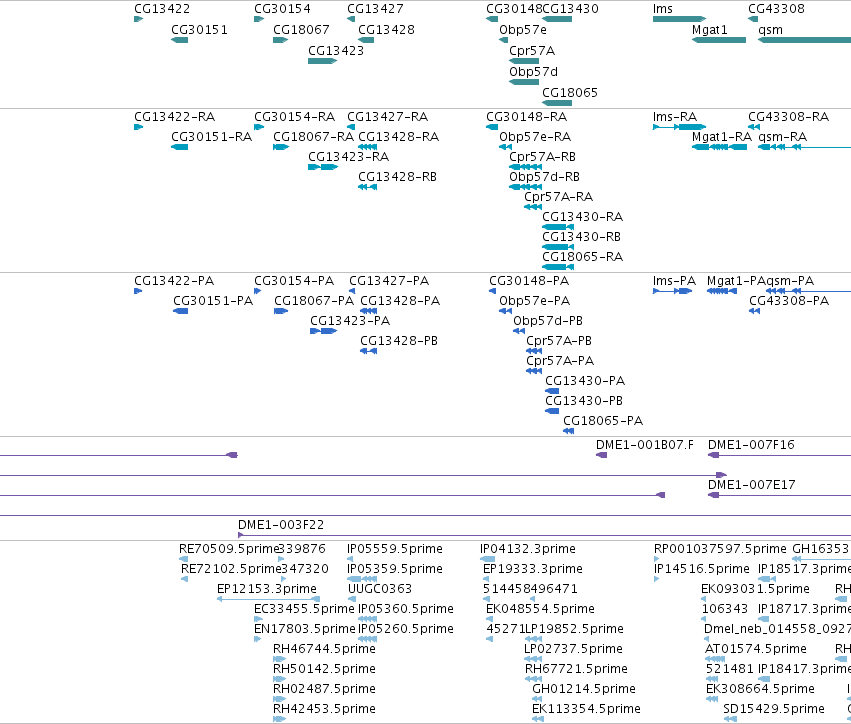The height and width of the screenshot is (724, 851).
Task: Click the qsm gene label
Action: pos(770,30)
